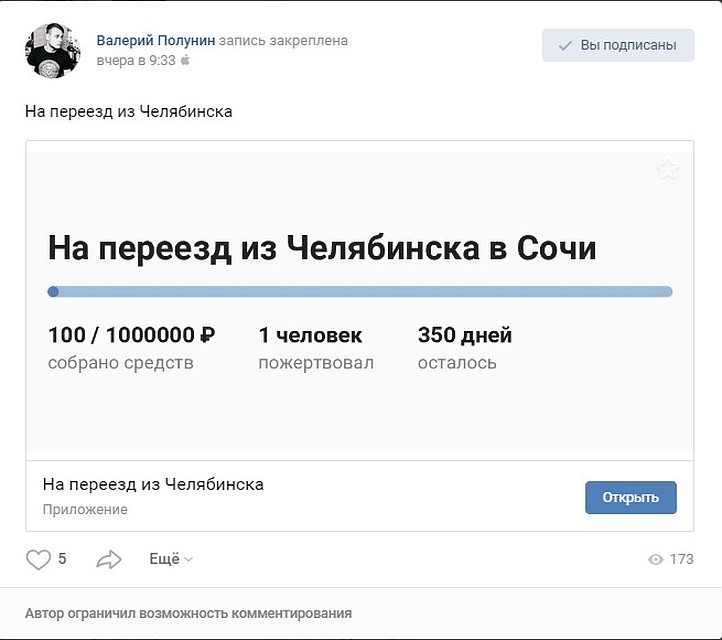Open Валерий Полунин's avatar photo
The width and height of the screenshot is (722, 640).
(x=52, y=51)
